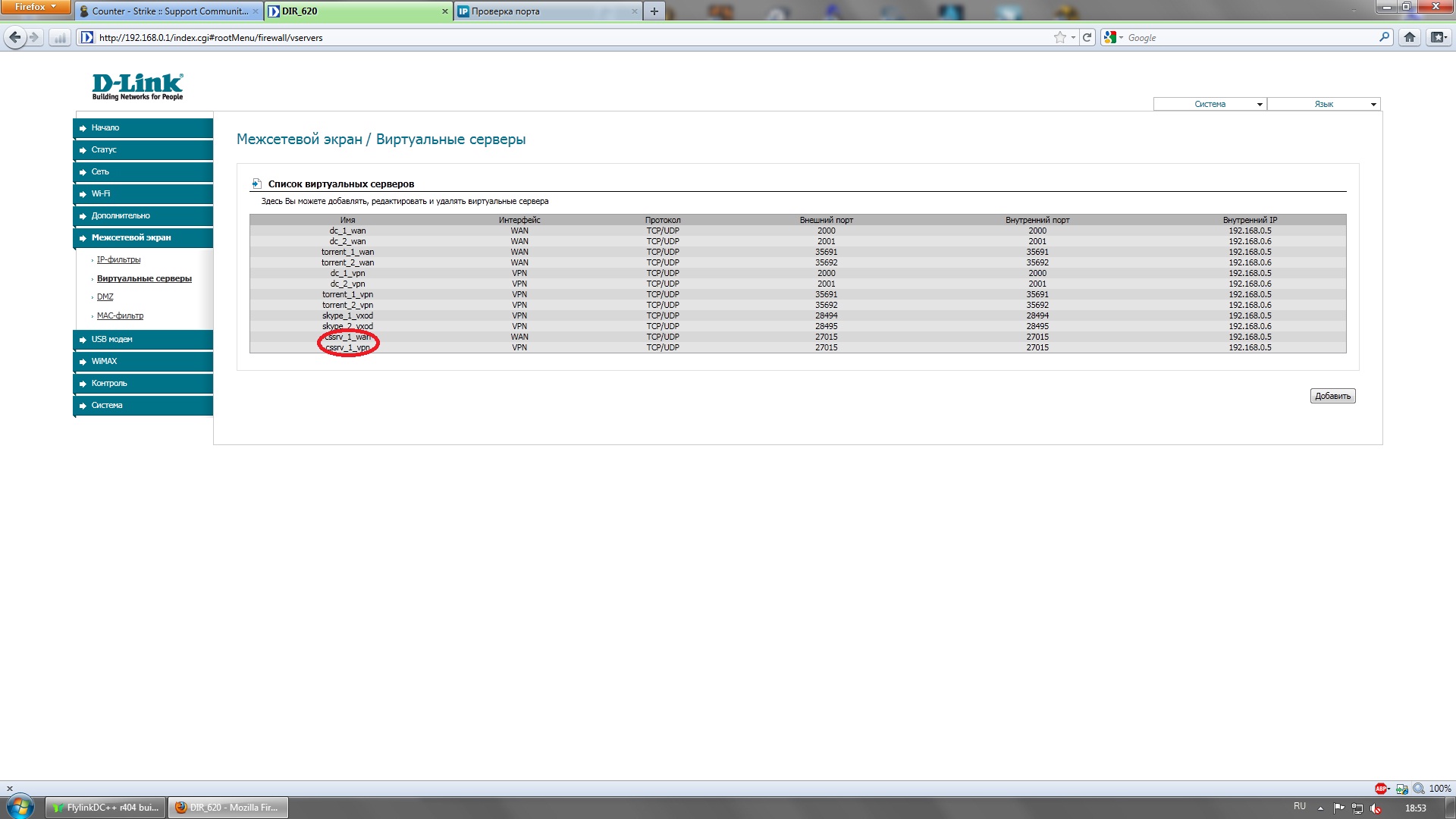The image size is (1456, 819).
Task: Open the MAC-фильтр link
Action: [x=120, y=315]
